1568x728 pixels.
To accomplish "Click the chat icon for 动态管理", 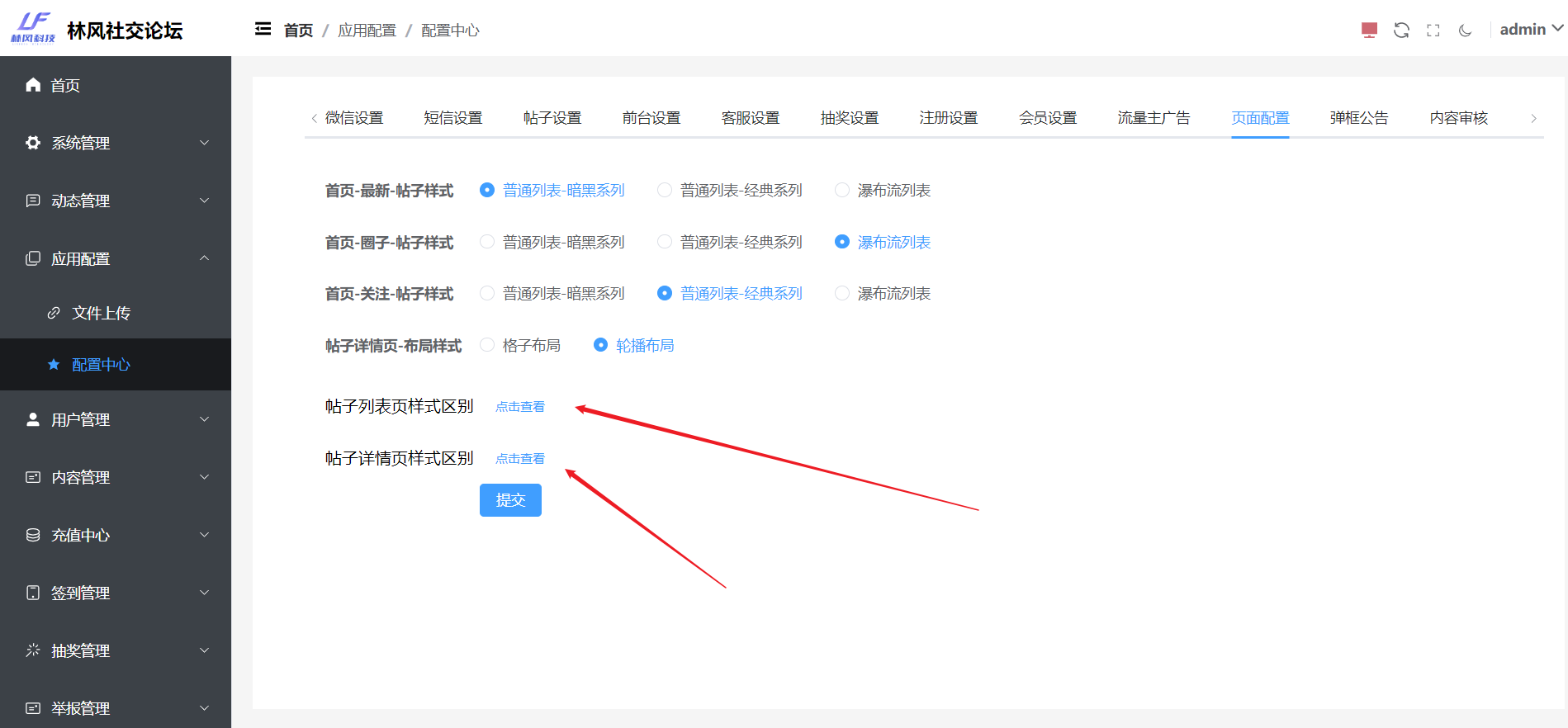I will 33,201.
